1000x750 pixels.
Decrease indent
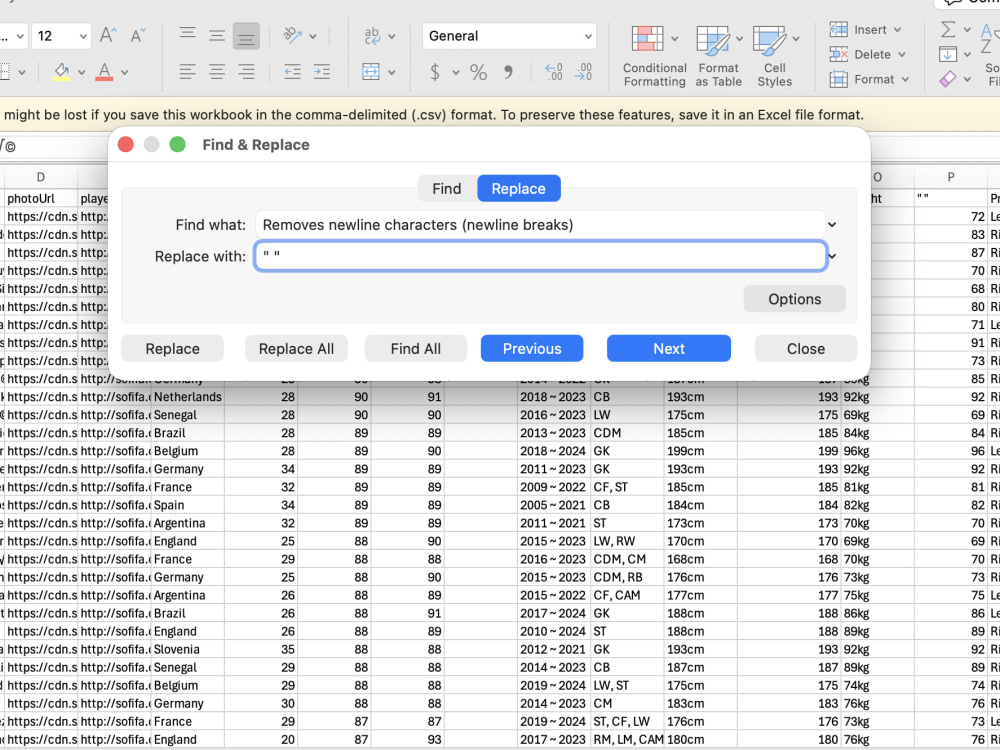tap(292, 71)
